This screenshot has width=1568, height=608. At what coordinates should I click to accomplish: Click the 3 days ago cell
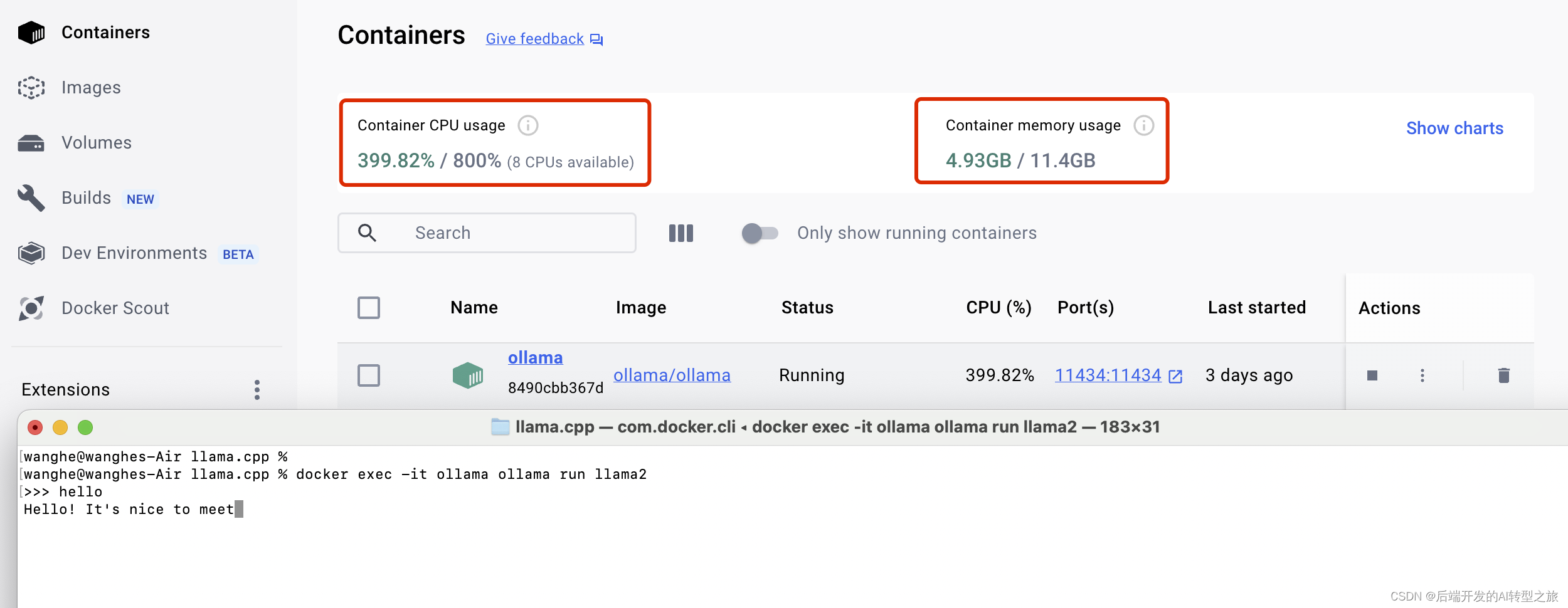[x=1249, y=375]
